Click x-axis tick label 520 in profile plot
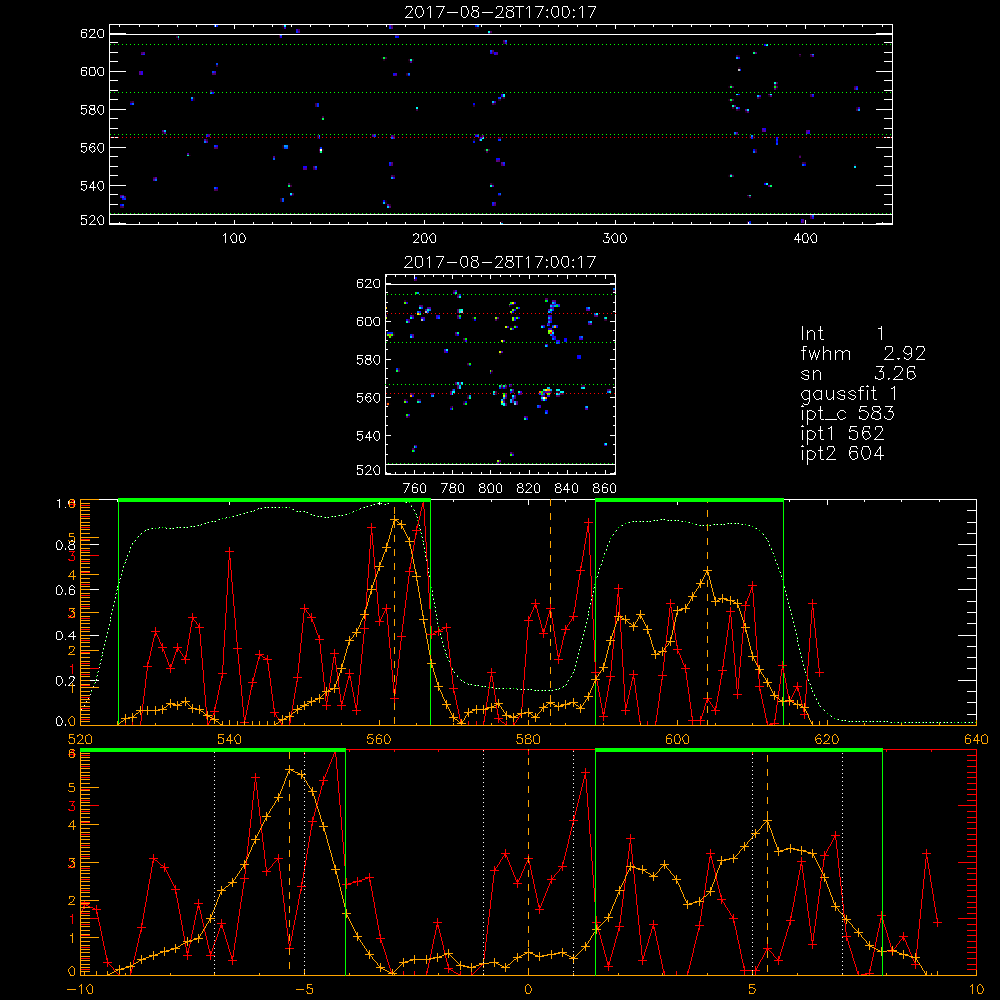 [80, 740]
